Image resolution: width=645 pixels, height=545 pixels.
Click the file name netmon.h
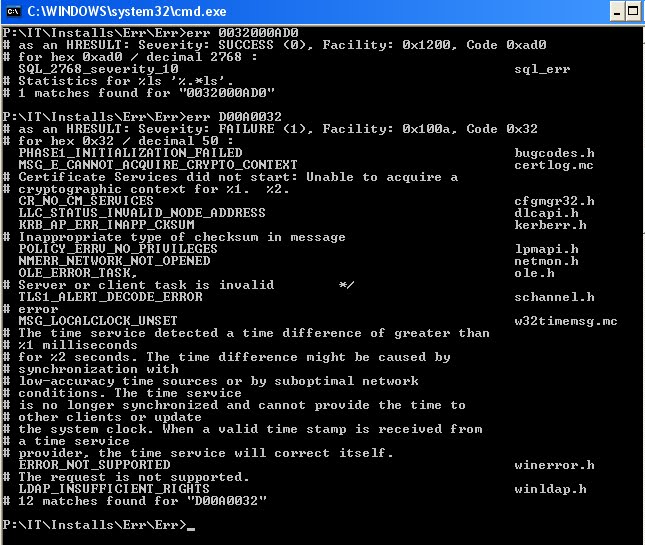pyautogui.click(x=546, y=261)
